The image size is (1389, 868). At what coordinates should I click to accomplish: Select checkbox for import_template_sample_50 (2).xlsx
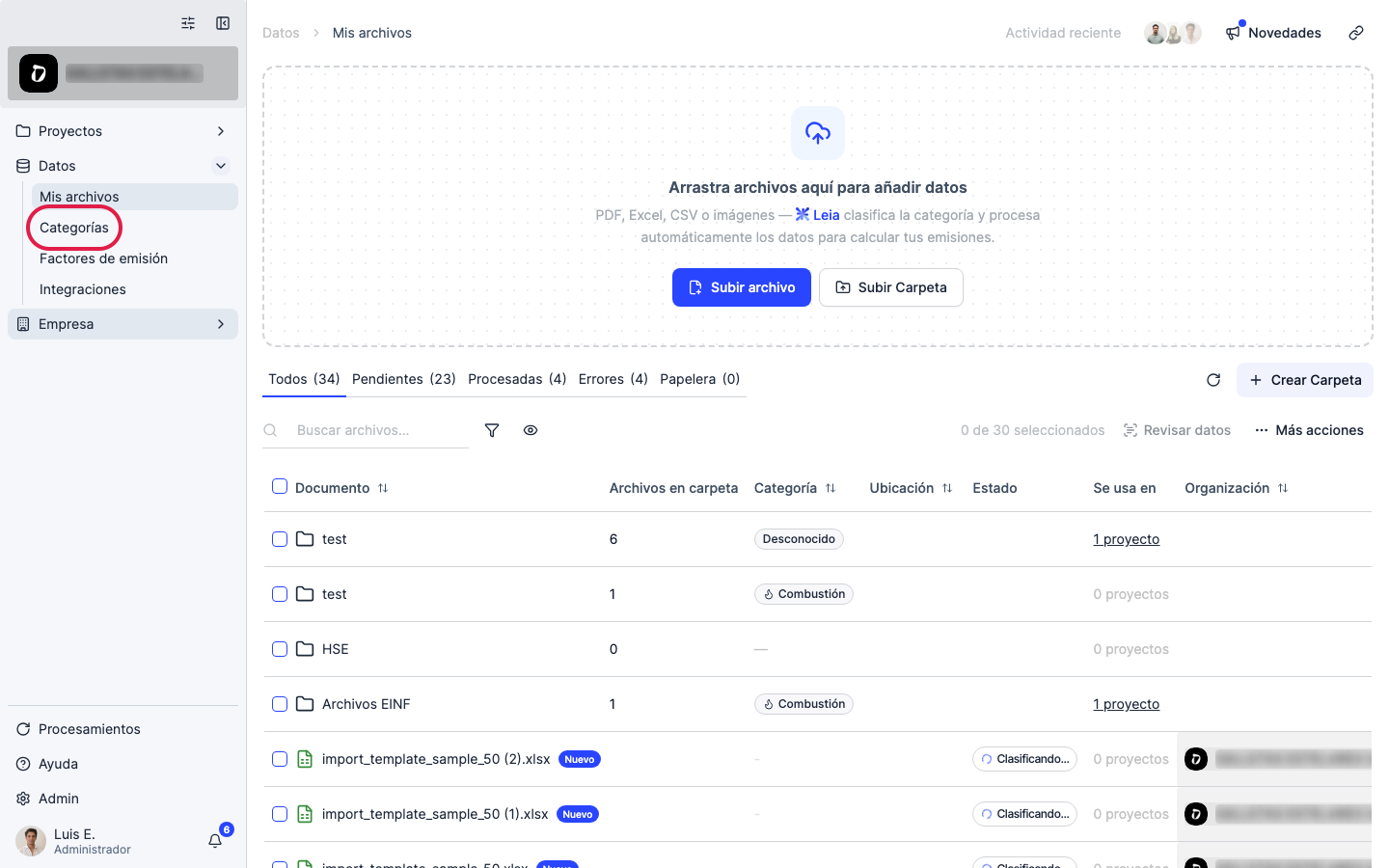point(280,759)
